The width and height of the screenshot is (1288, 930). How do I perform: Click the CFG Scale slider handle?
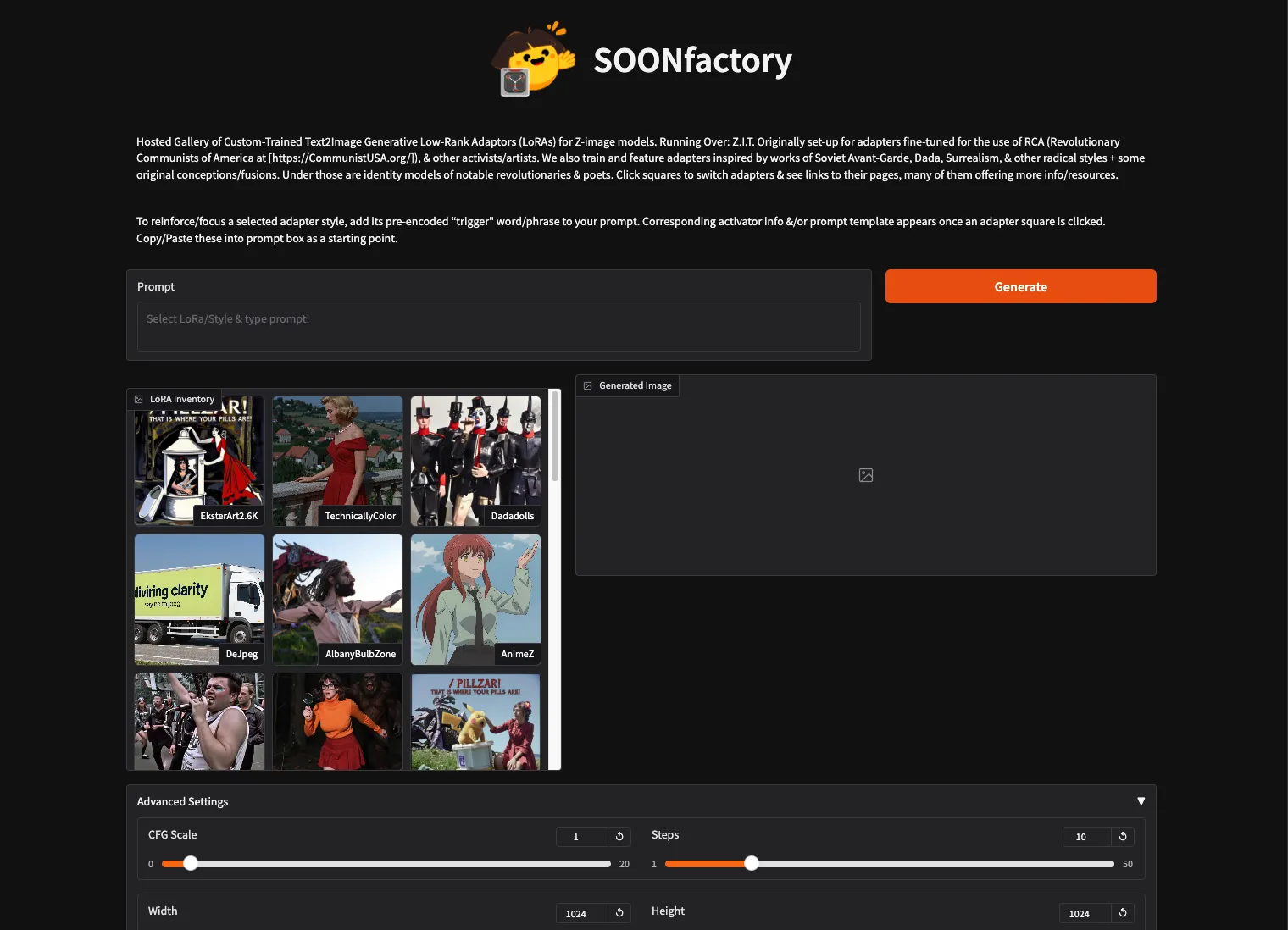point(191,863)
